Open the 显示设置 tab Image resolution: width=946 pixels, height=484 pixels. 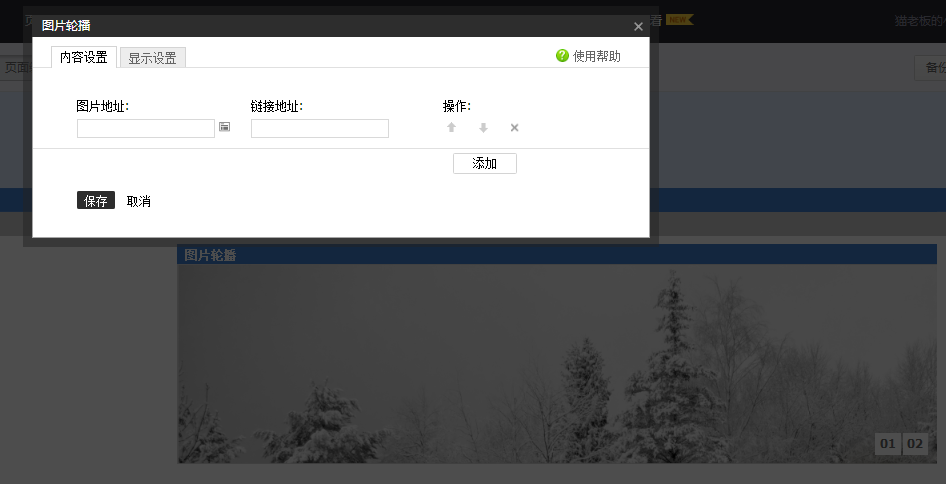pos(152,58)
